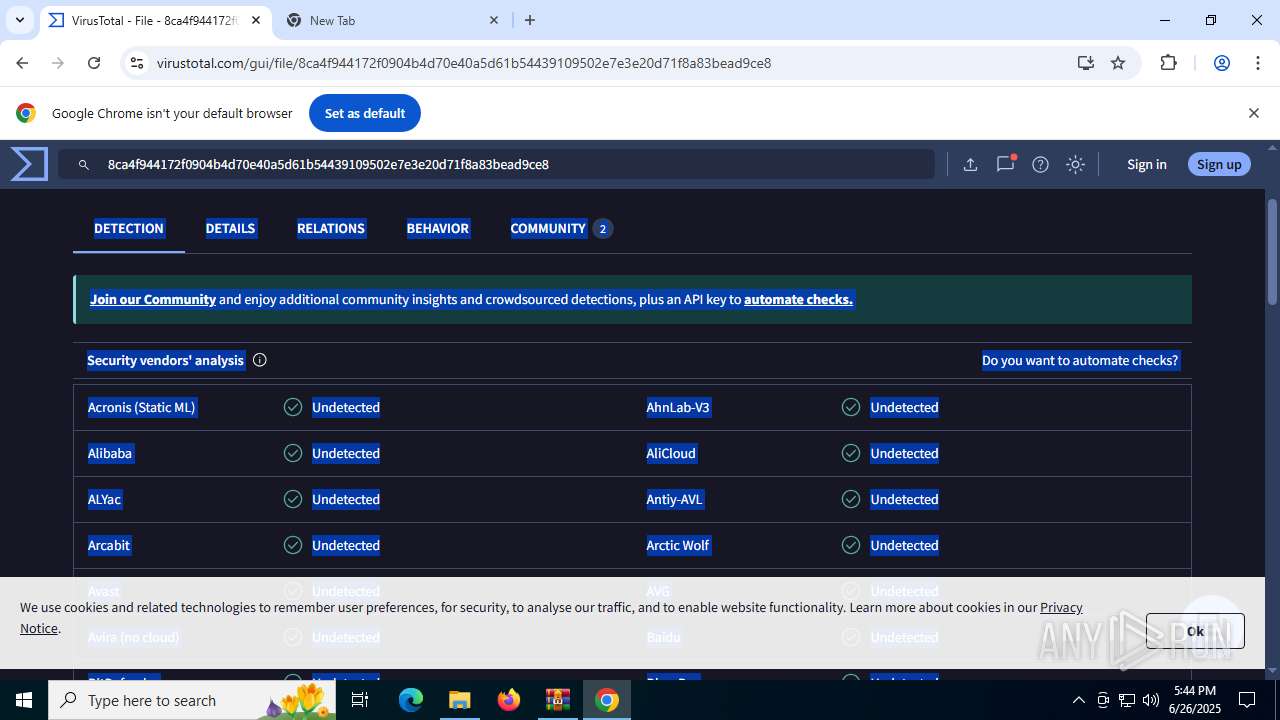This screenshot has height=720, width=1280.
Task: Click the volume speaker tray icon
Action: click(1151, 700)
